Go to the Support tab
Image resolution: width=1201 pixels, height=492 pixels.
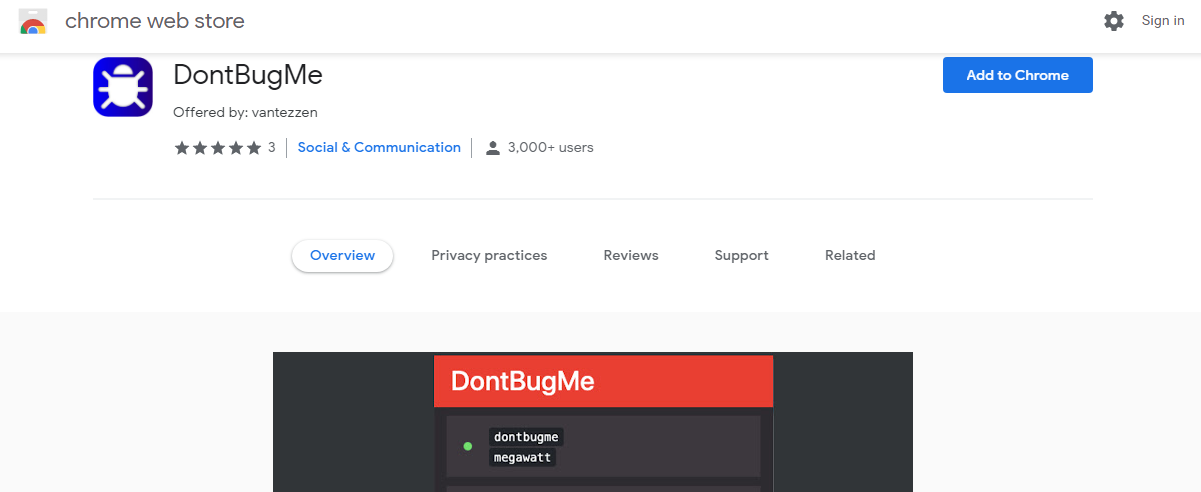click(x=741, y=256)
